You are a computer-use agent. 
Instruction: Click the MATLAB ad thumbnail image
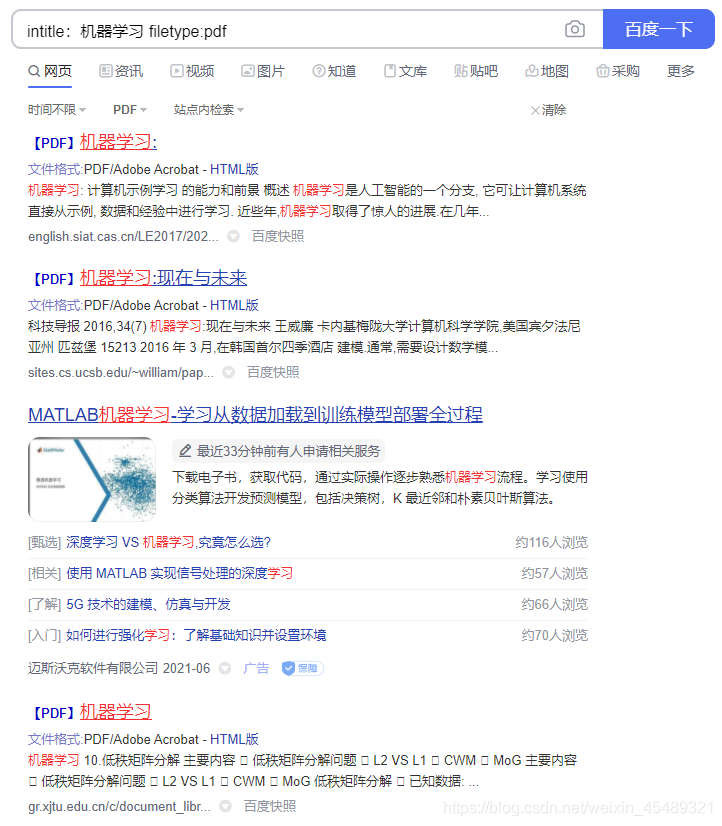tap(92, 479)
